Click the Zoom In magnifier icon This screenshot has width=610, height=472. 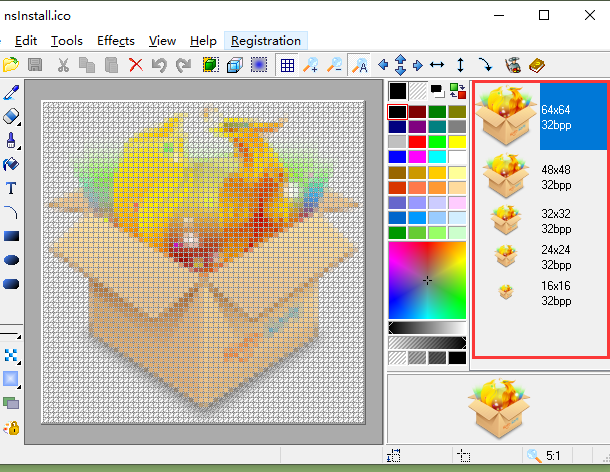pos(311,65)
